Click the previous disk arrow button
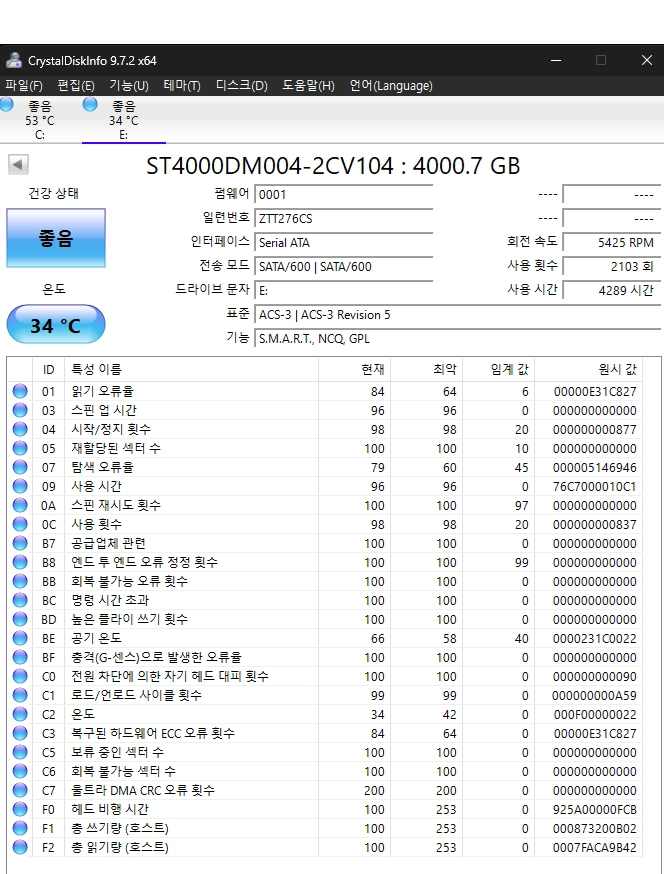Screen dimensions: 667x874 pyautogui.click(x=18, y=164)
